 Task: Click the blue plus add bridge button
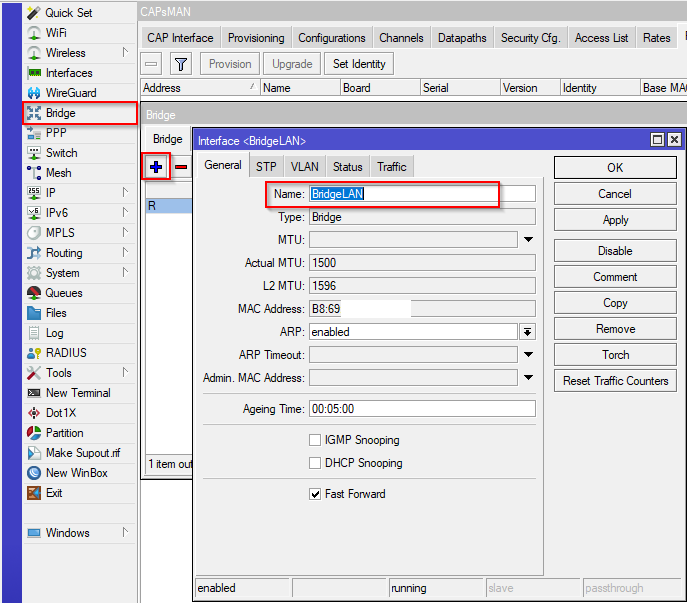[156, 167]
